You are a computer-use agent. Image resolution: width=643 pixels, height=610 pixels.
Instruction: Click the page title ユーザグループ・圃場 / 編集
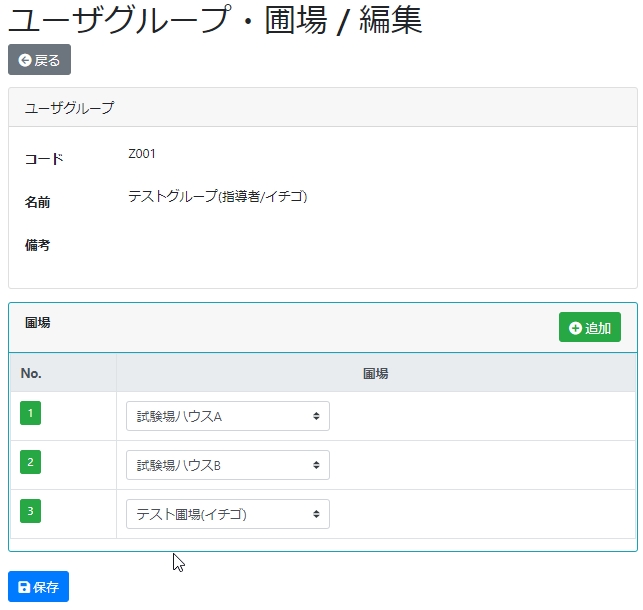tap(215, 20)
